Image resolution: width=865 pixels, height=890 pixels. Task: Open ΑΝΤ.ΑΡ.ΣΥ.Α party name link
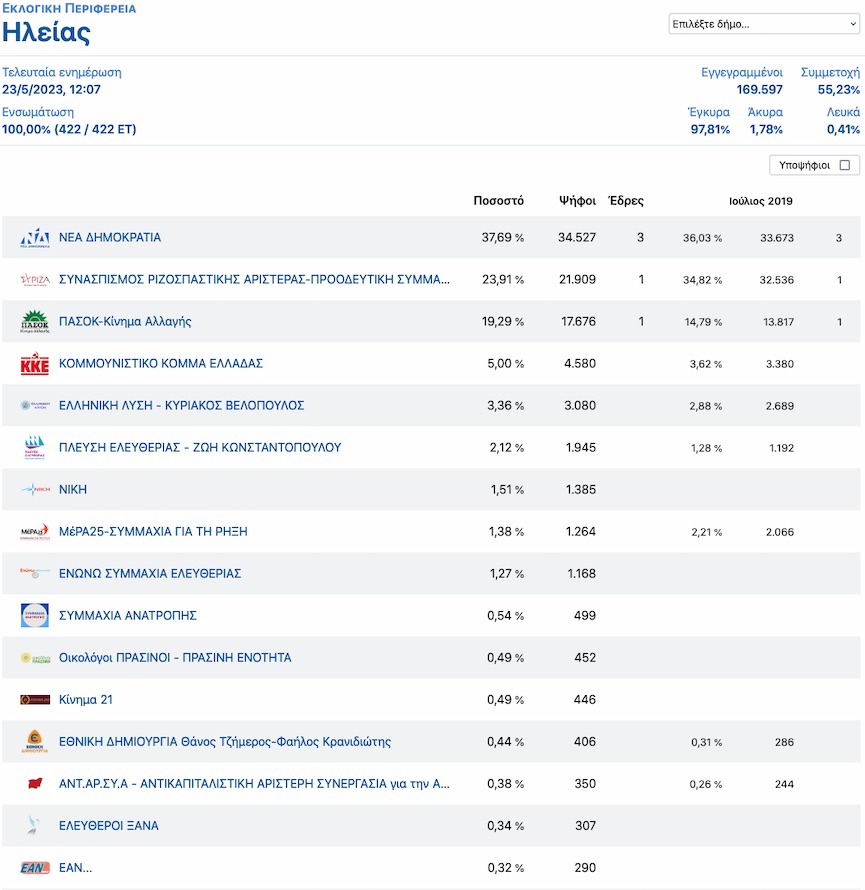[x=254, y=783]
